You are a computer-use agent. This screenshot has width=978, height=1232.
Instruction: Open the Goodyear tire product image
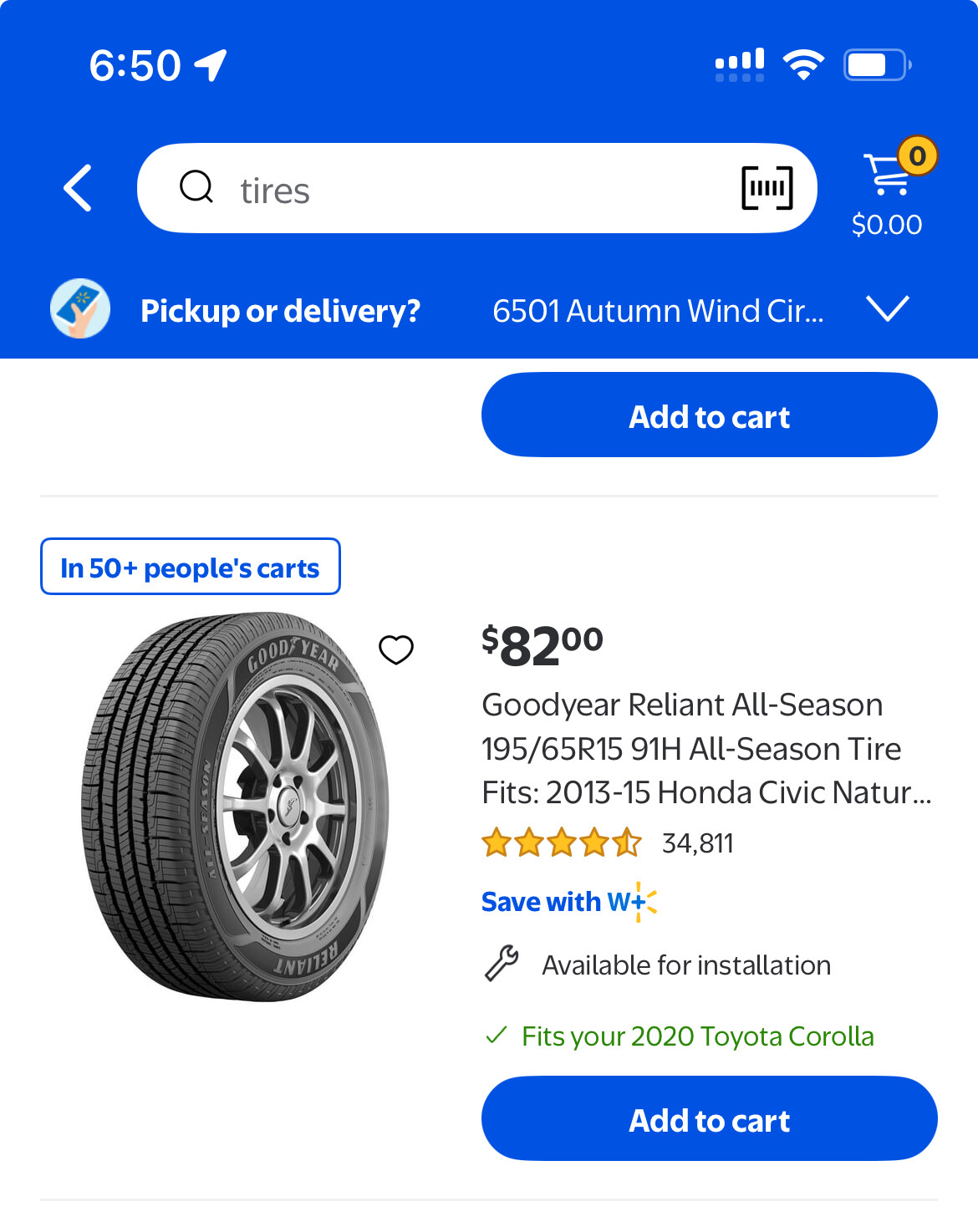[x=235, y=807]
